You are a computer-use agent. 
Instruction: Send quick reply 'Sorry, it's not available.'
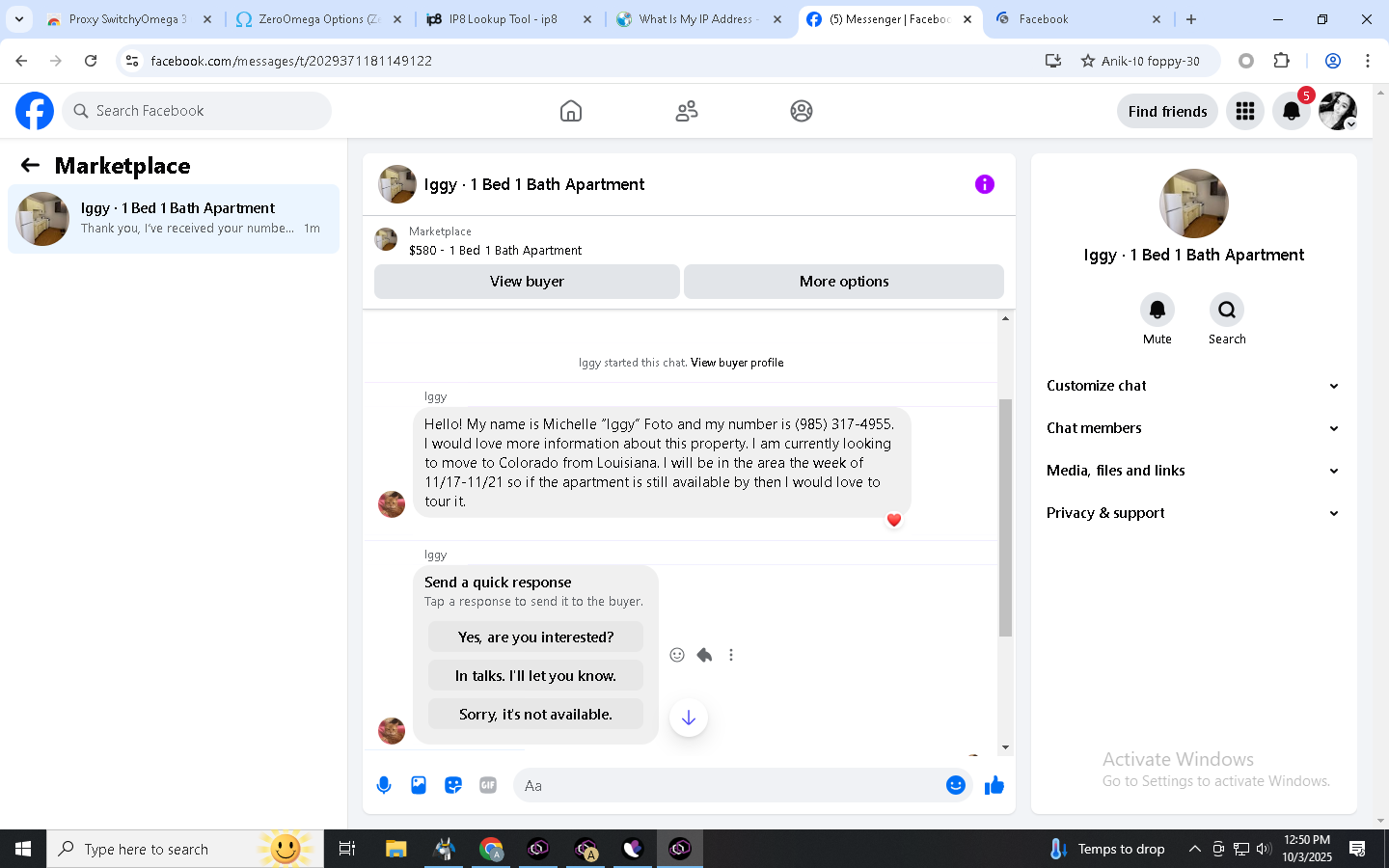point(535,715)
